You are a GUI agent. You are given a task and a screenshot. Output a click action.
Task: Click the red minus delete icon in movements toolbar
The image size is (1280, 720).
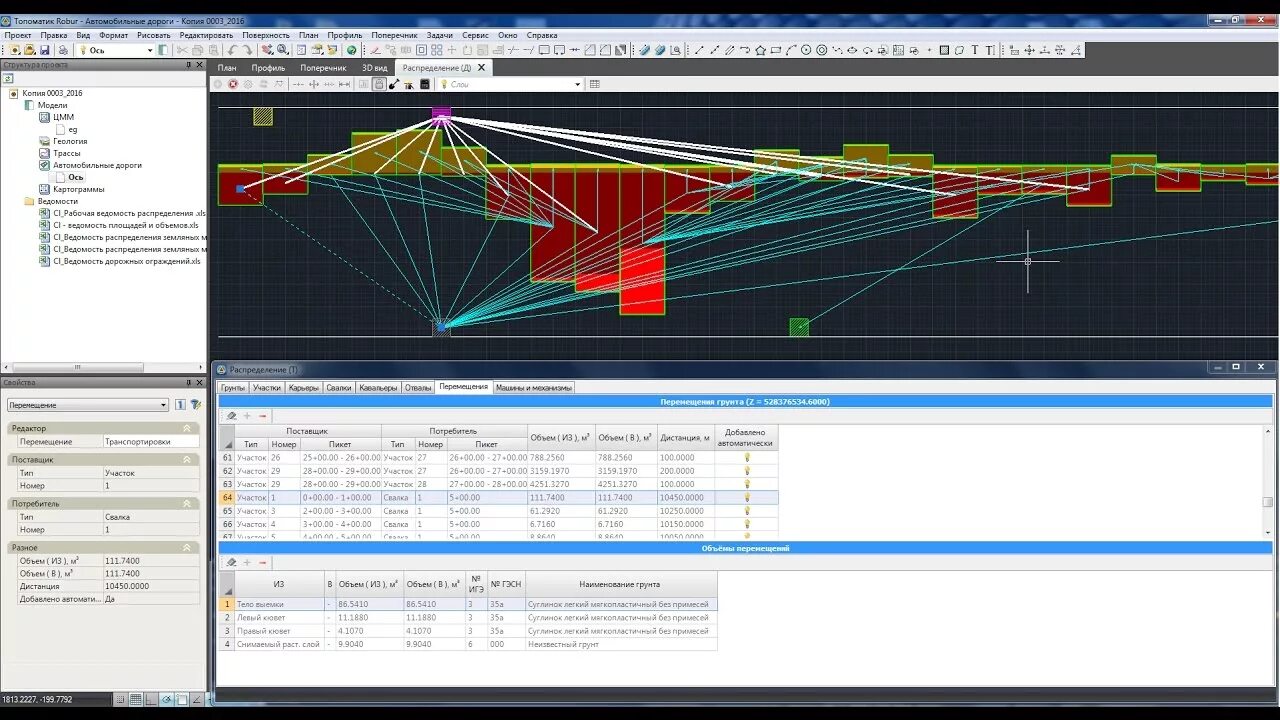coord(263,415)
